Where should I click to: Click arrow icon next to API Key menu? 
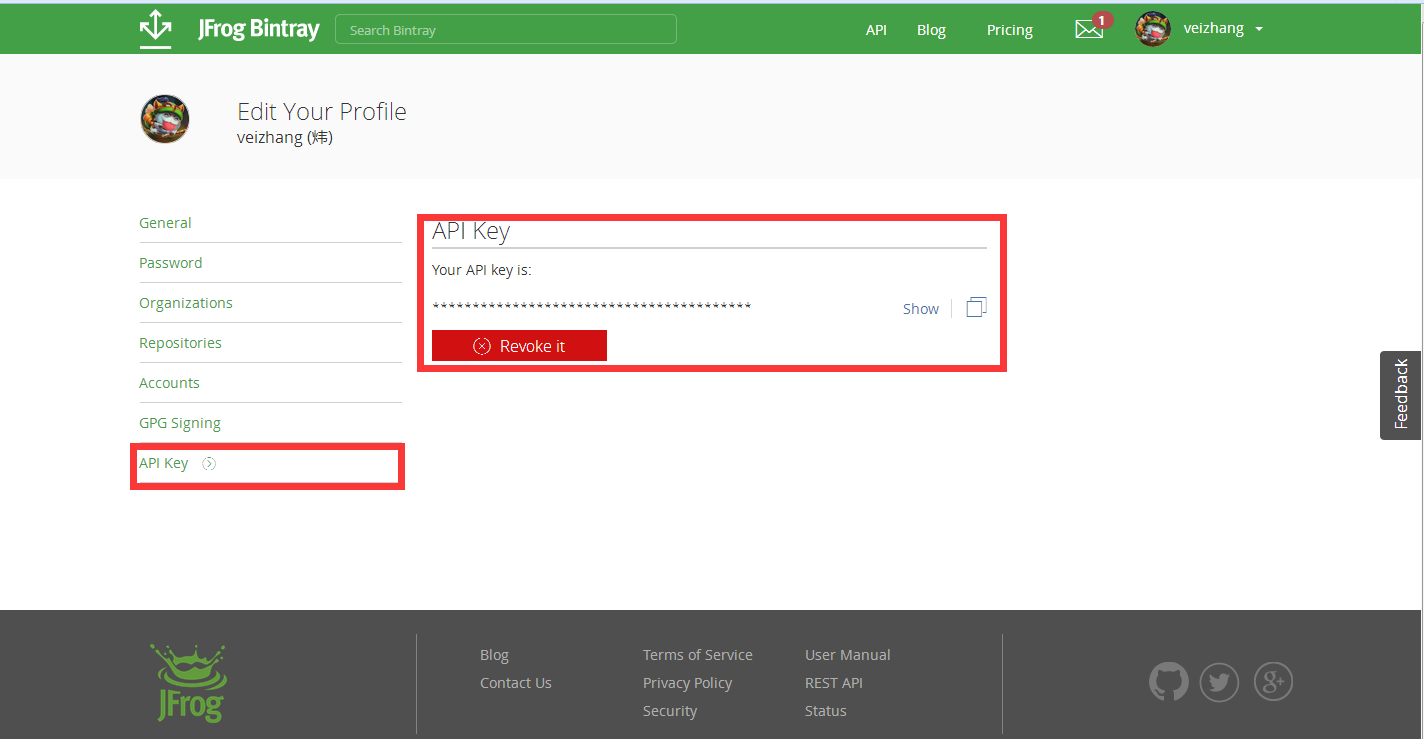tap(208, 463)
